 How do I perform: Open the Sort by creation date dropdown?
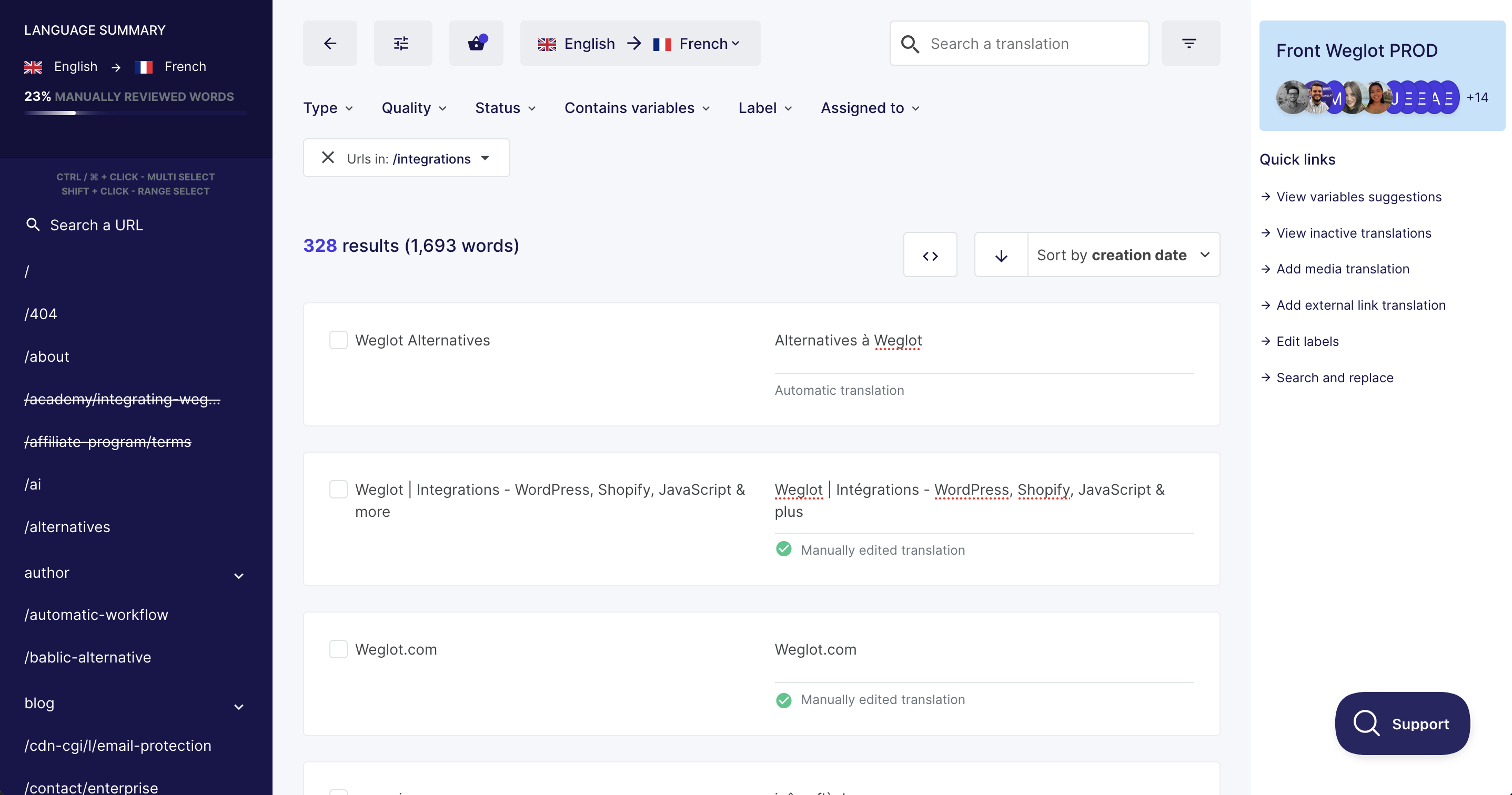[1122, 255]
